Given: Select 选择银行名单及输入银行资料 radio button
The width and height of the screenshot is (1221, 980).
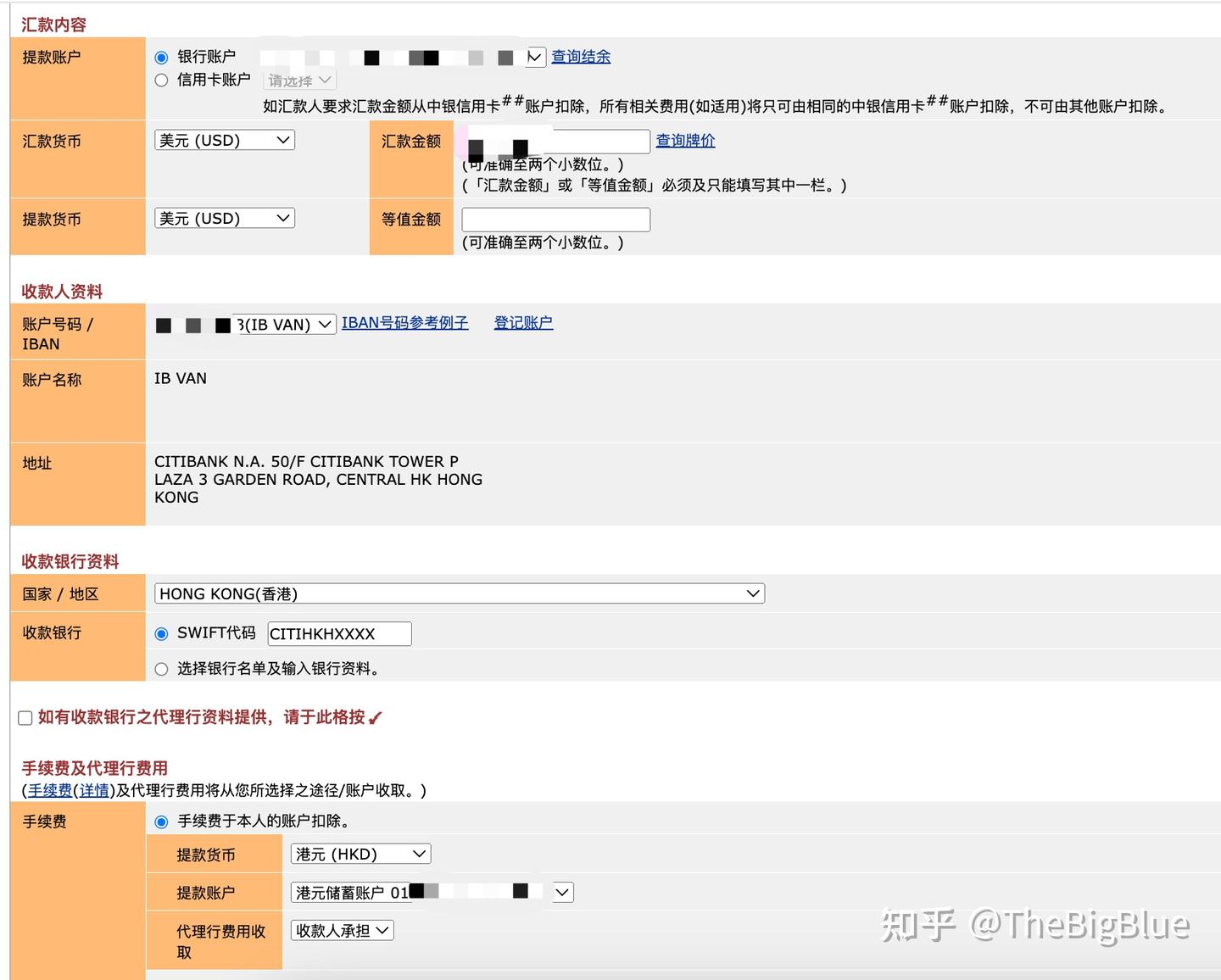Looking at the screenshot, I should [x=161, y=670].
